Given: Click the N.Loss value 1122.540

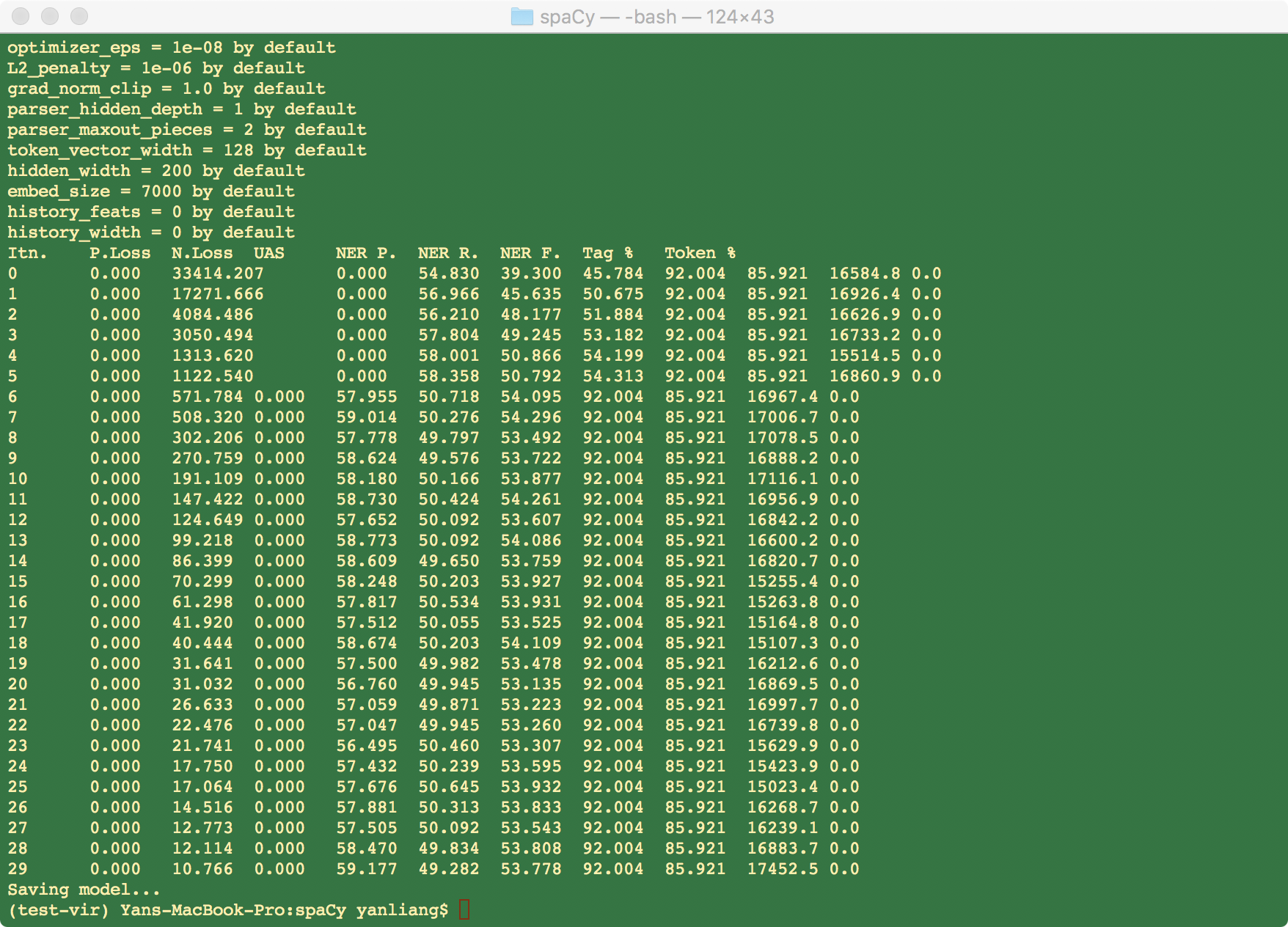Looking at the screenshot, I should pyautogui.click(x=213, y=376).
